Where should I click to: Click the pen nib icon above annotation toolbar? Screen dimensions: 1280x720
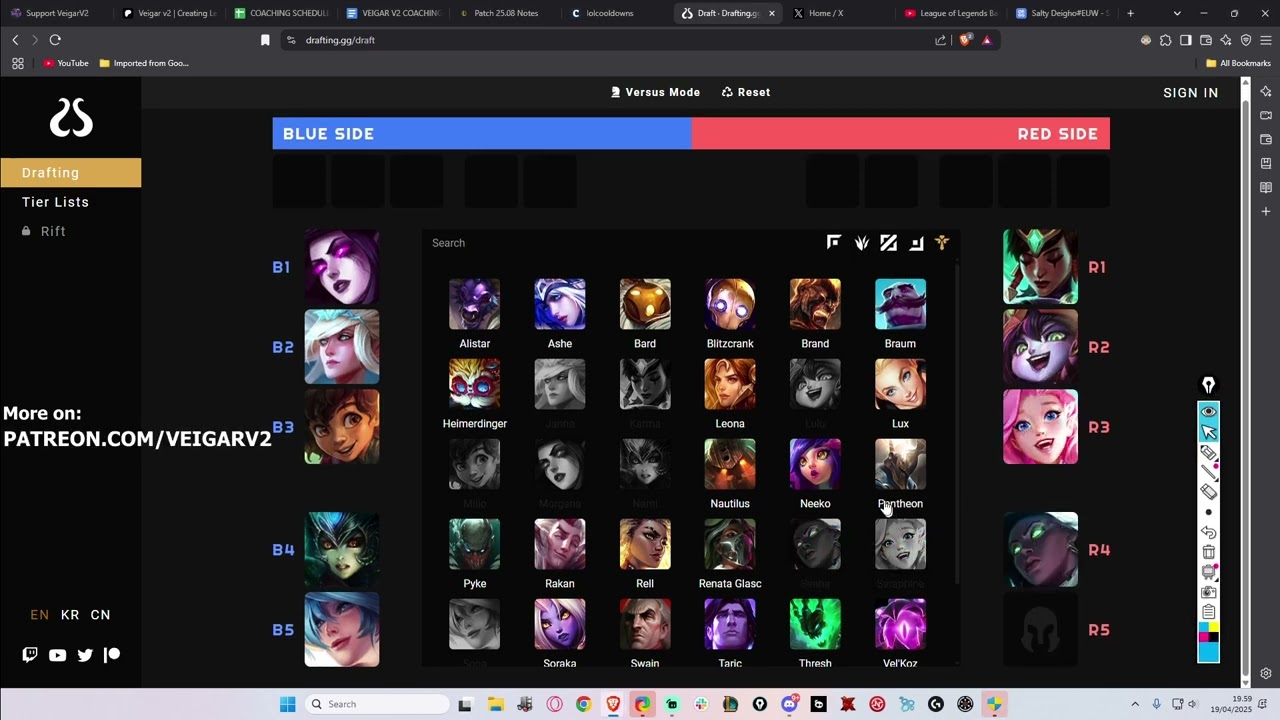tap(1208, 385)
